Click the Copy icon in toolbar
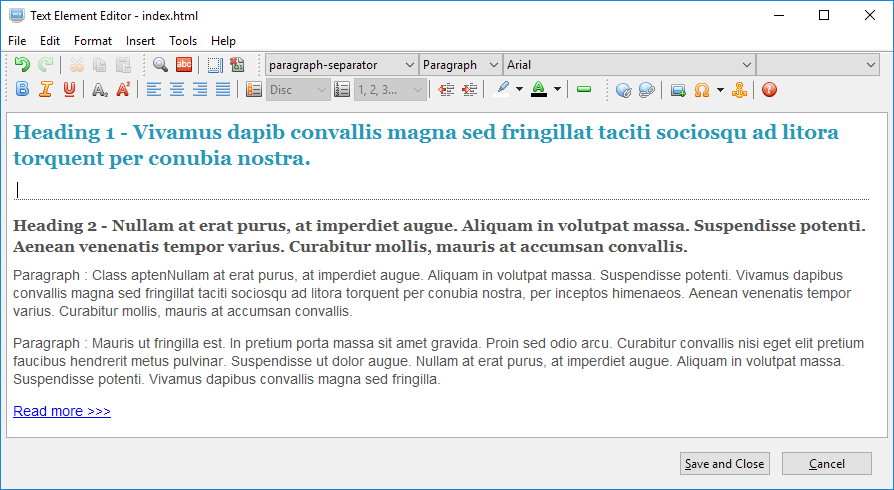Image resolution: width=894 pixels, height=490 pixels. [x=100, y=64]
